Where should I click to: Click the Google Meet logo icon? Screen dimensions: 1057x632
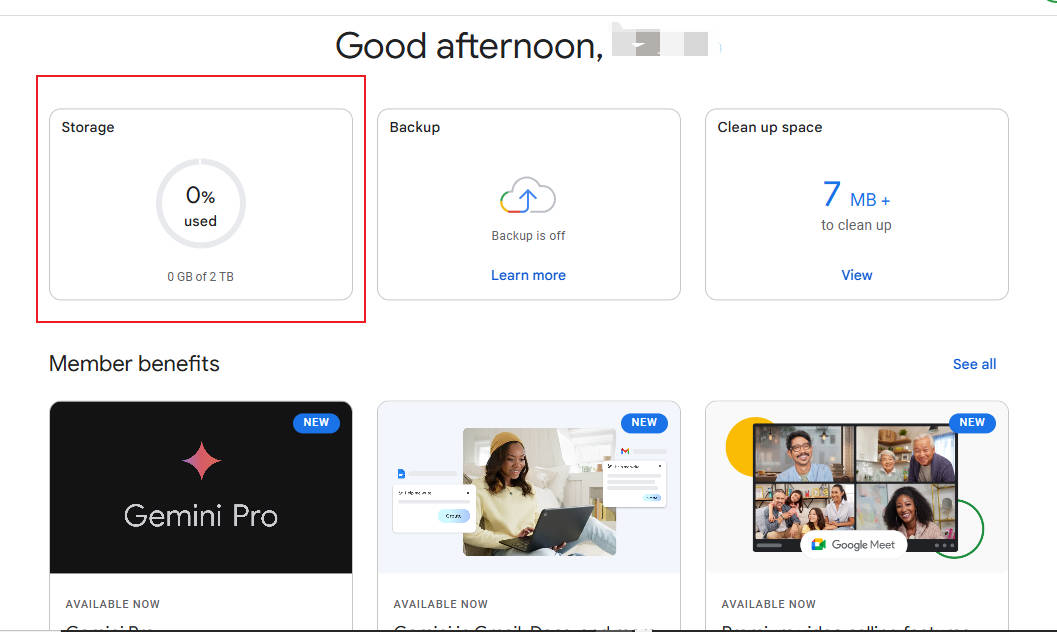click(819, 545)
